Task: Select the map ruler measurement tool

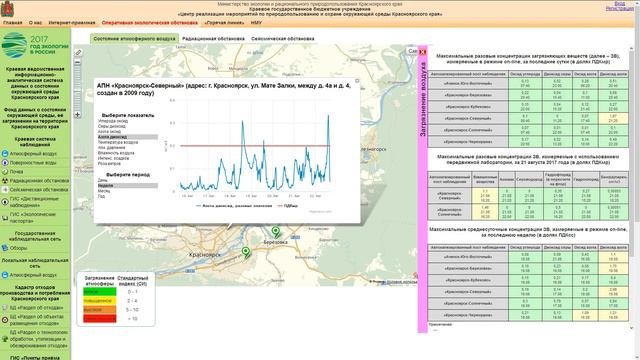Action: point(78,52)
